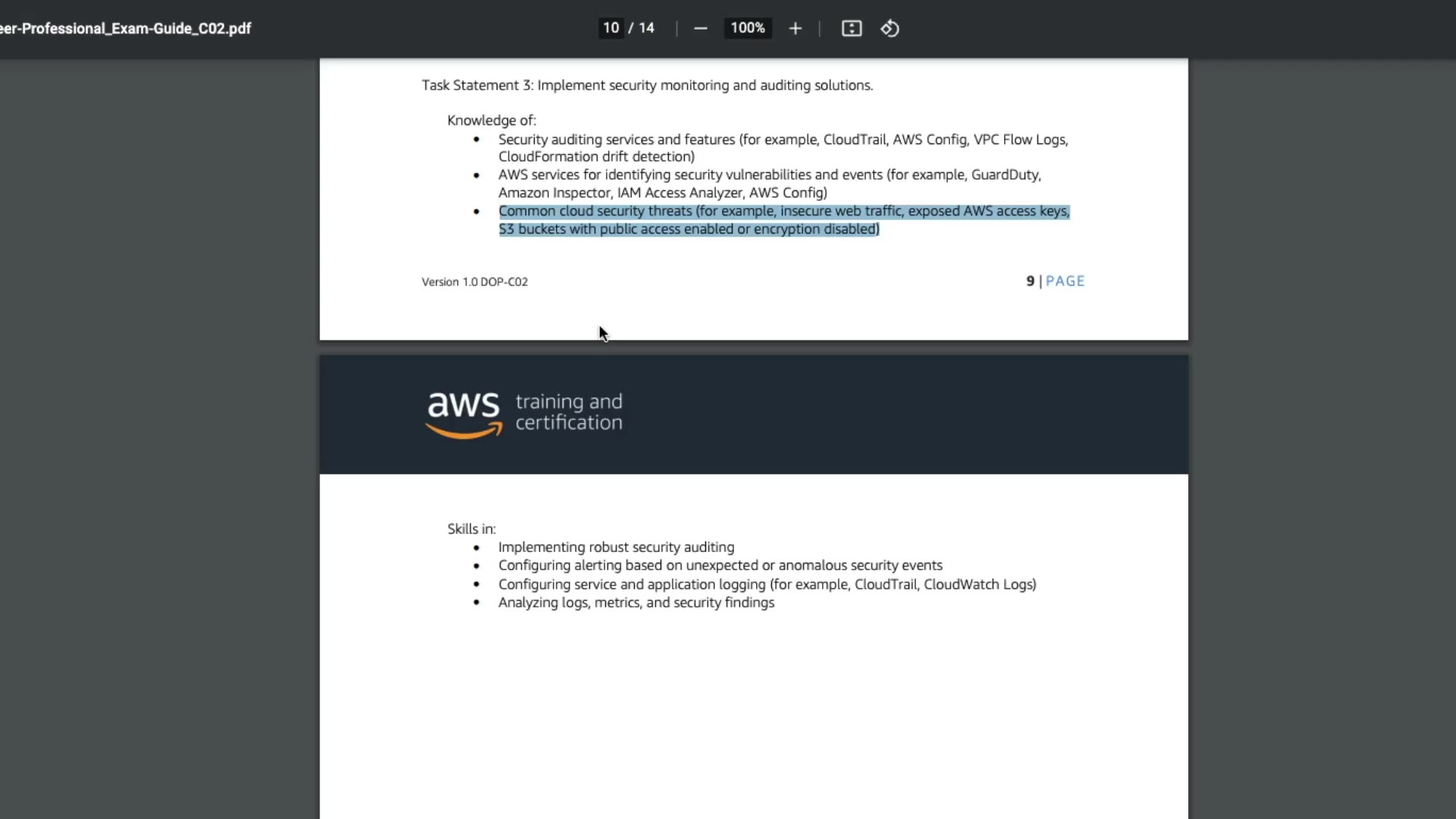This screenshot has height=819, width=1456.
Task: Click the PDF file name in the title bar
Action: (x=126, y=29)
